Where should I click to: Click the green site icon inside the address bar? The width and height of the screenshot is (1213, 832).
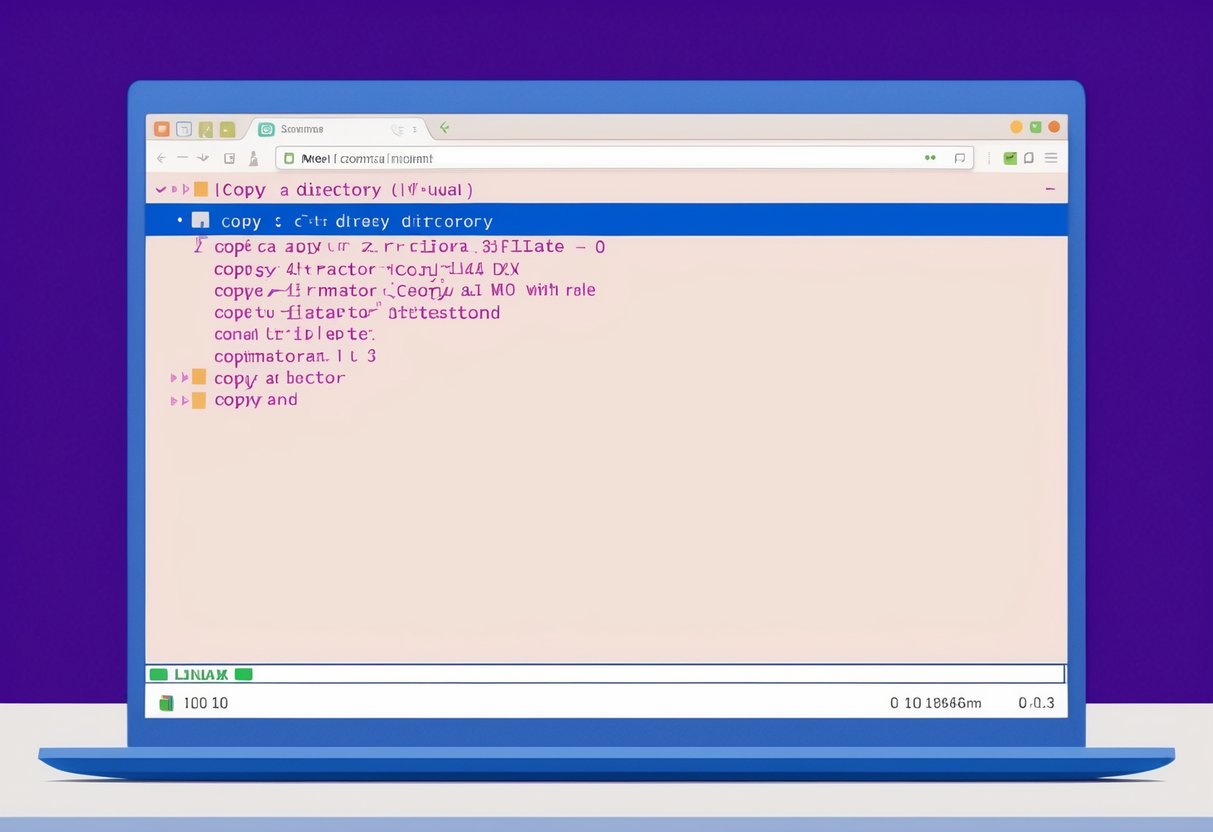pos(289,157)
